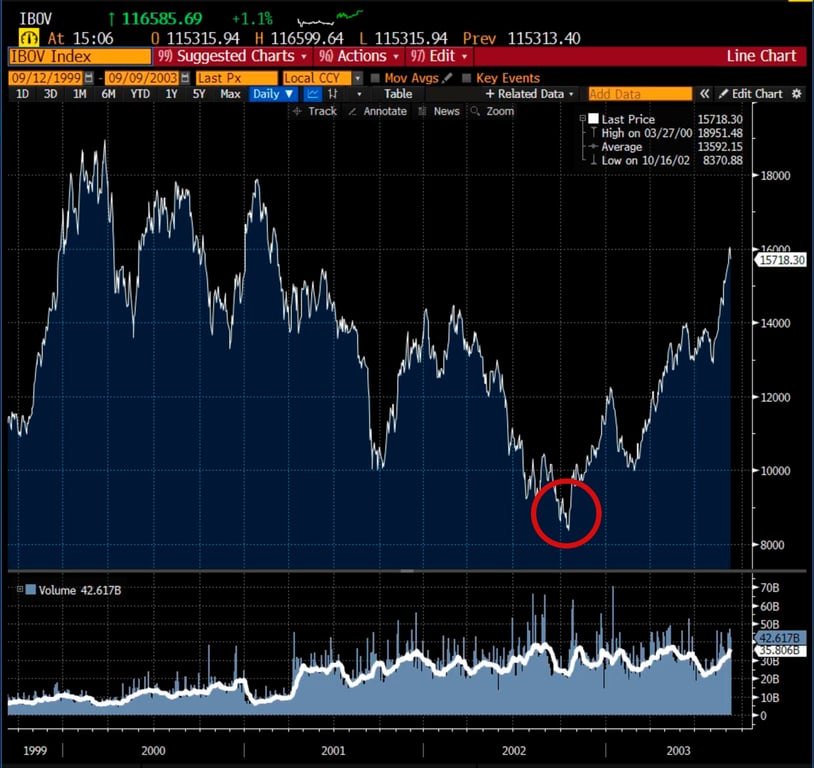Click the Annotate tool button

(x=377, y=111)
